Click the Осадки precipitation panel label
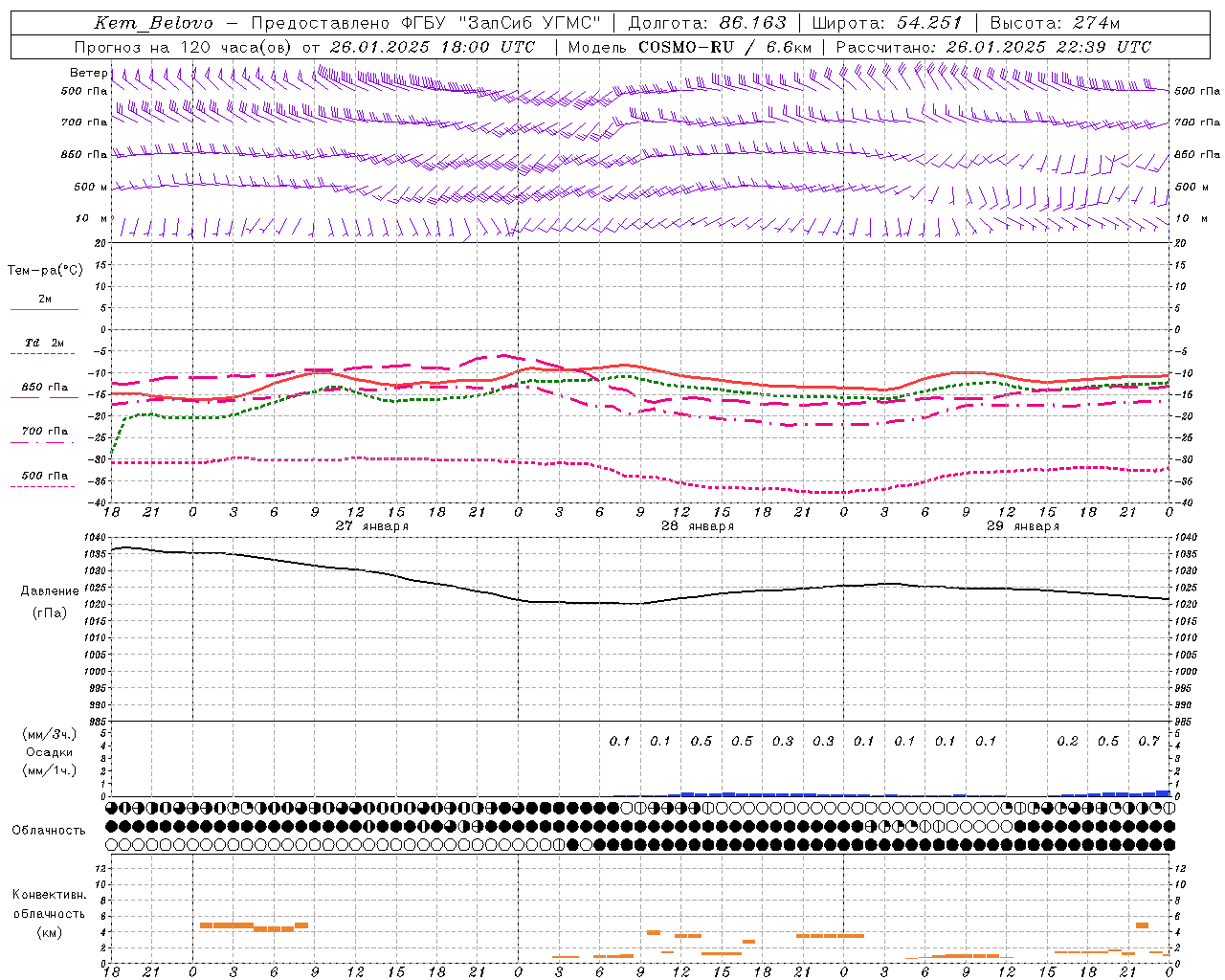Viewport: 1225px width, 980px height. point(50,752)
